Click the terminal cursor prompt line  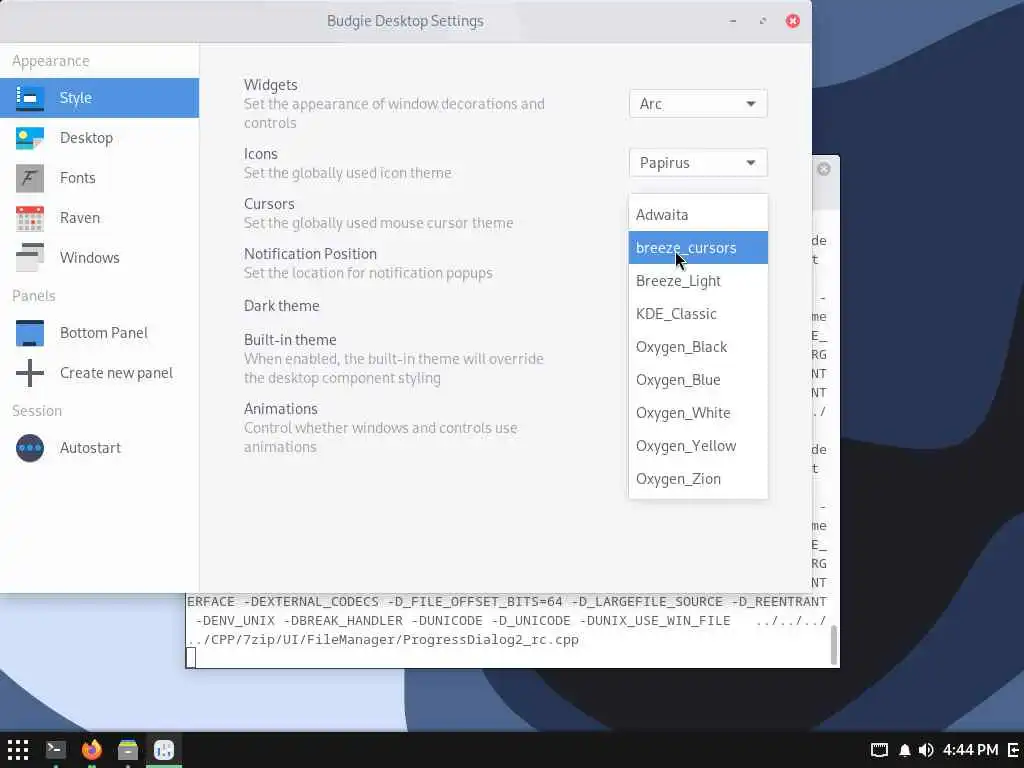click(x=191, y=658)
